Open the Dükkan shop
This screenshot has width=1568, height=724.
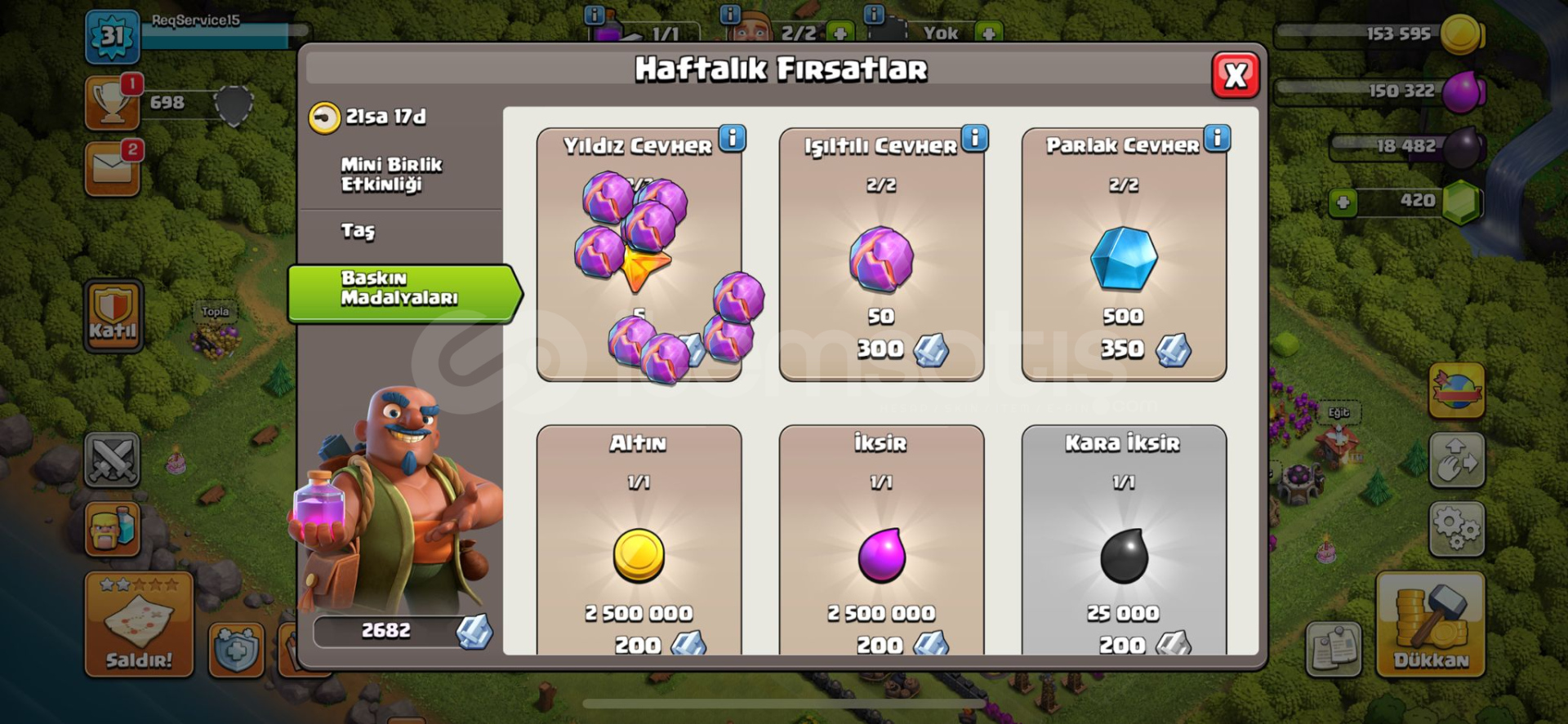(x=1430, y=624)
